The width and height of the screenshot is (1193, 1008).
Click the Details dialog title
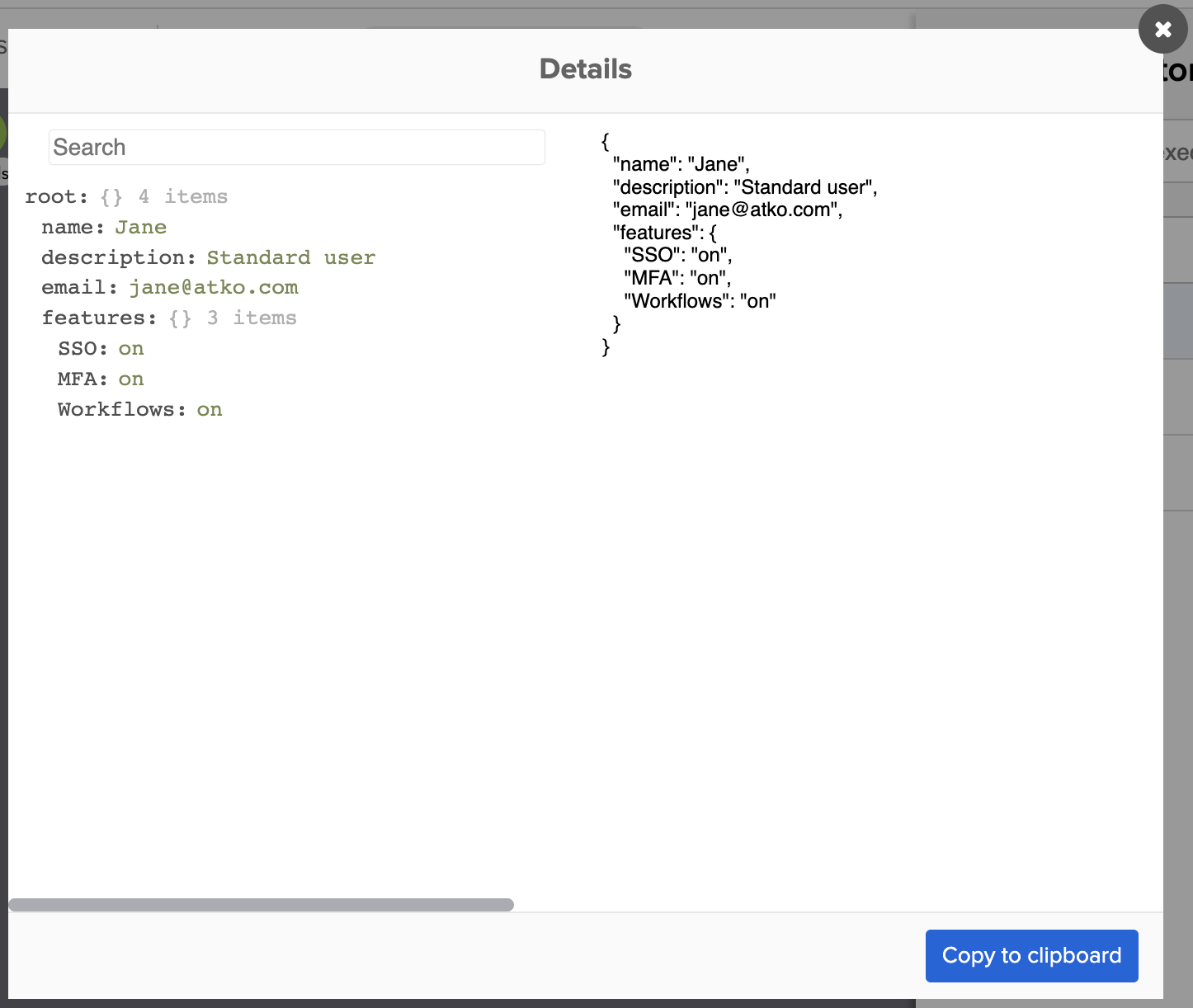tap(586, 69)
